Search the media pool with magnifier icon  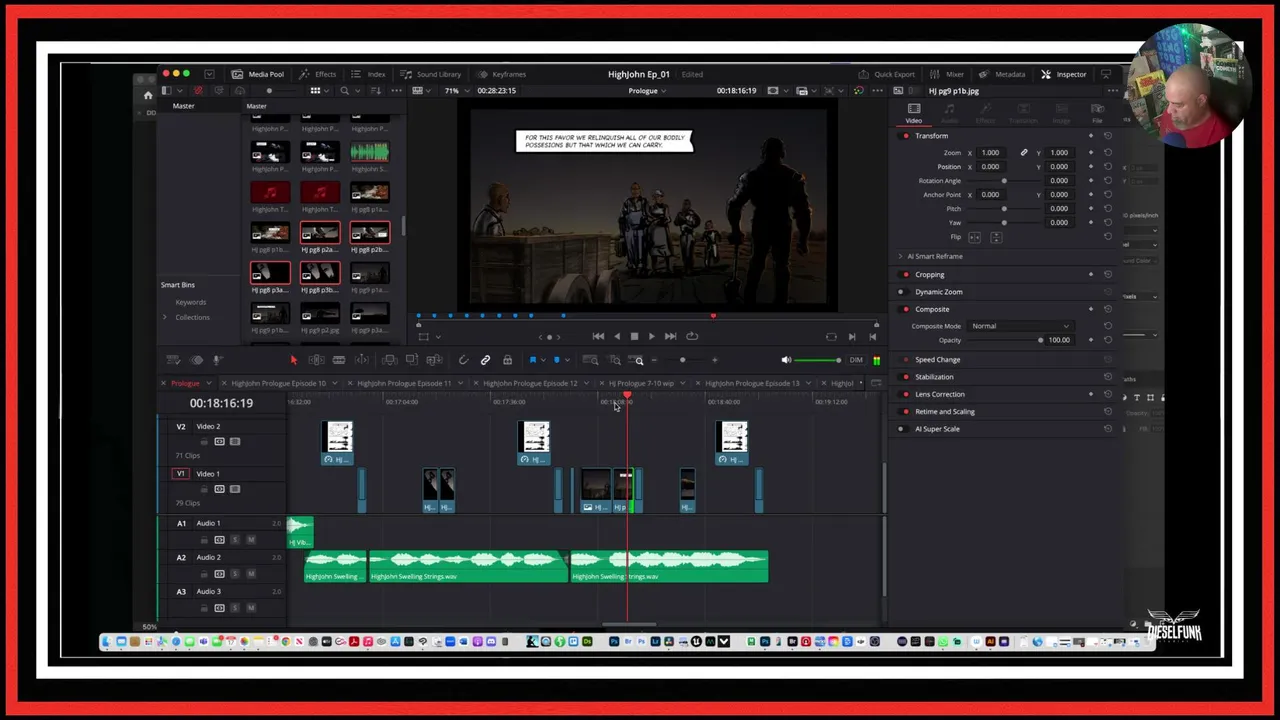pyautogui.click(x=344, y=91)
